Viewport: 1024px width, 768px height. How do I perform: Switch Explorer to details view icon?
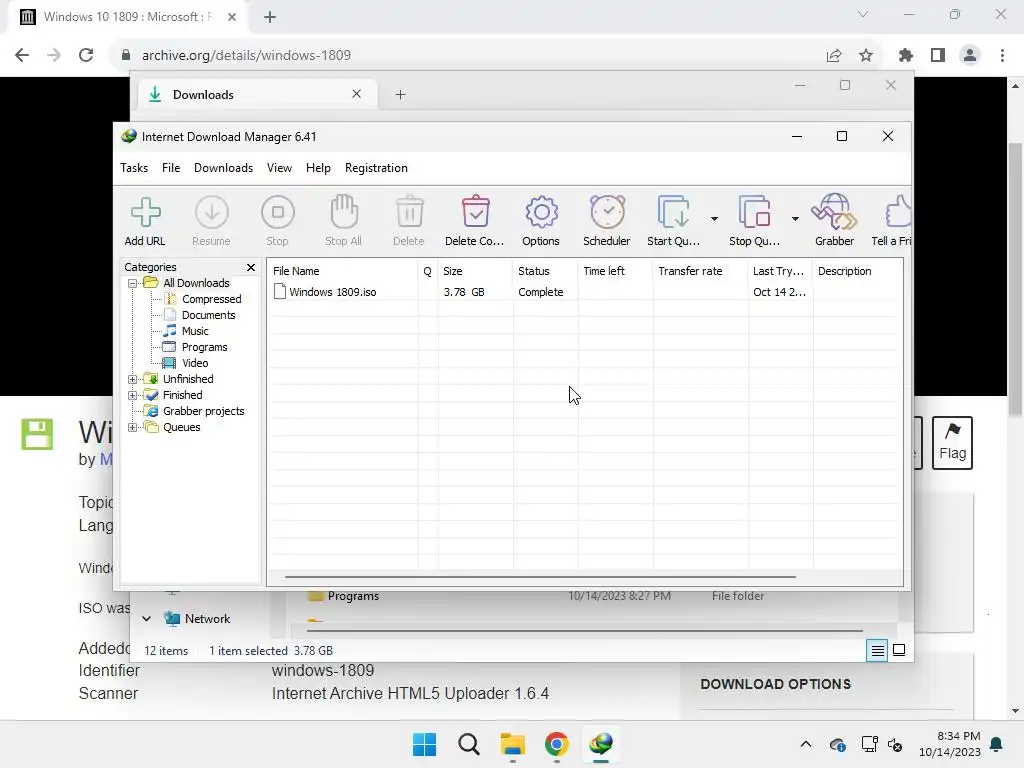point(877,650)
